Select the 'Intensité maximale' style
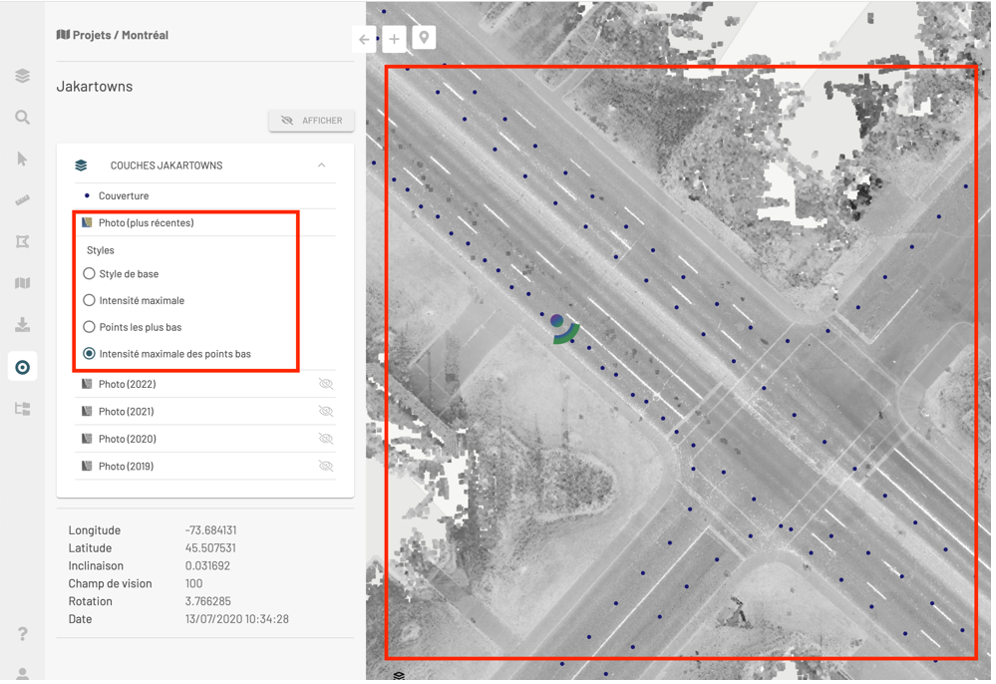This screenshot has width=996, height=684. pyautogui.click(x=88, y=300)
